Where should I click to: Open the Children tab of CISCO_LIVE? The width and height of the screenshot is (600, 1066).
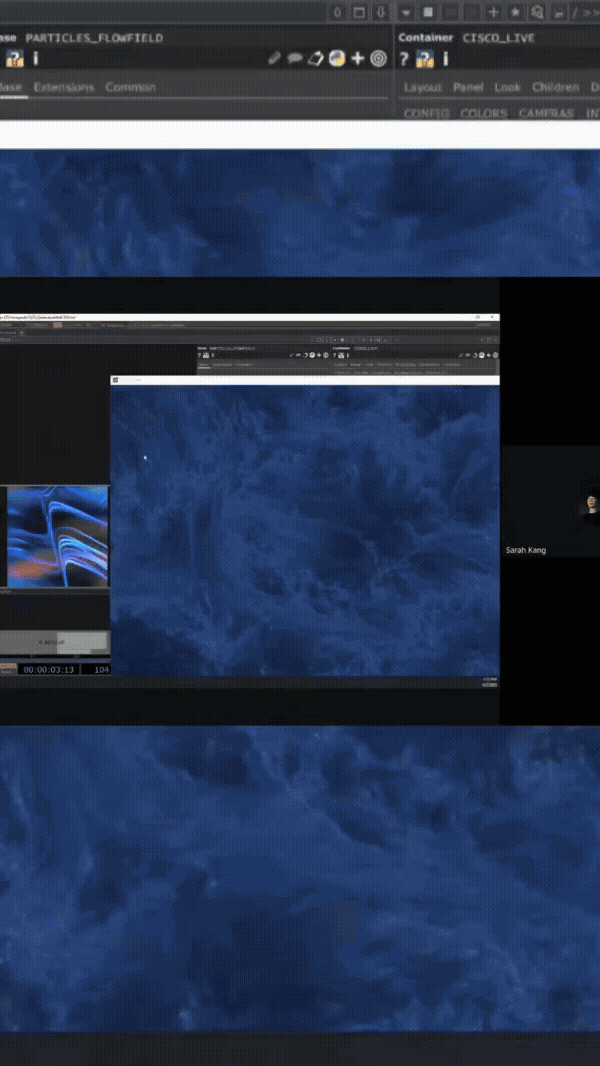click(x=556, y=88)
